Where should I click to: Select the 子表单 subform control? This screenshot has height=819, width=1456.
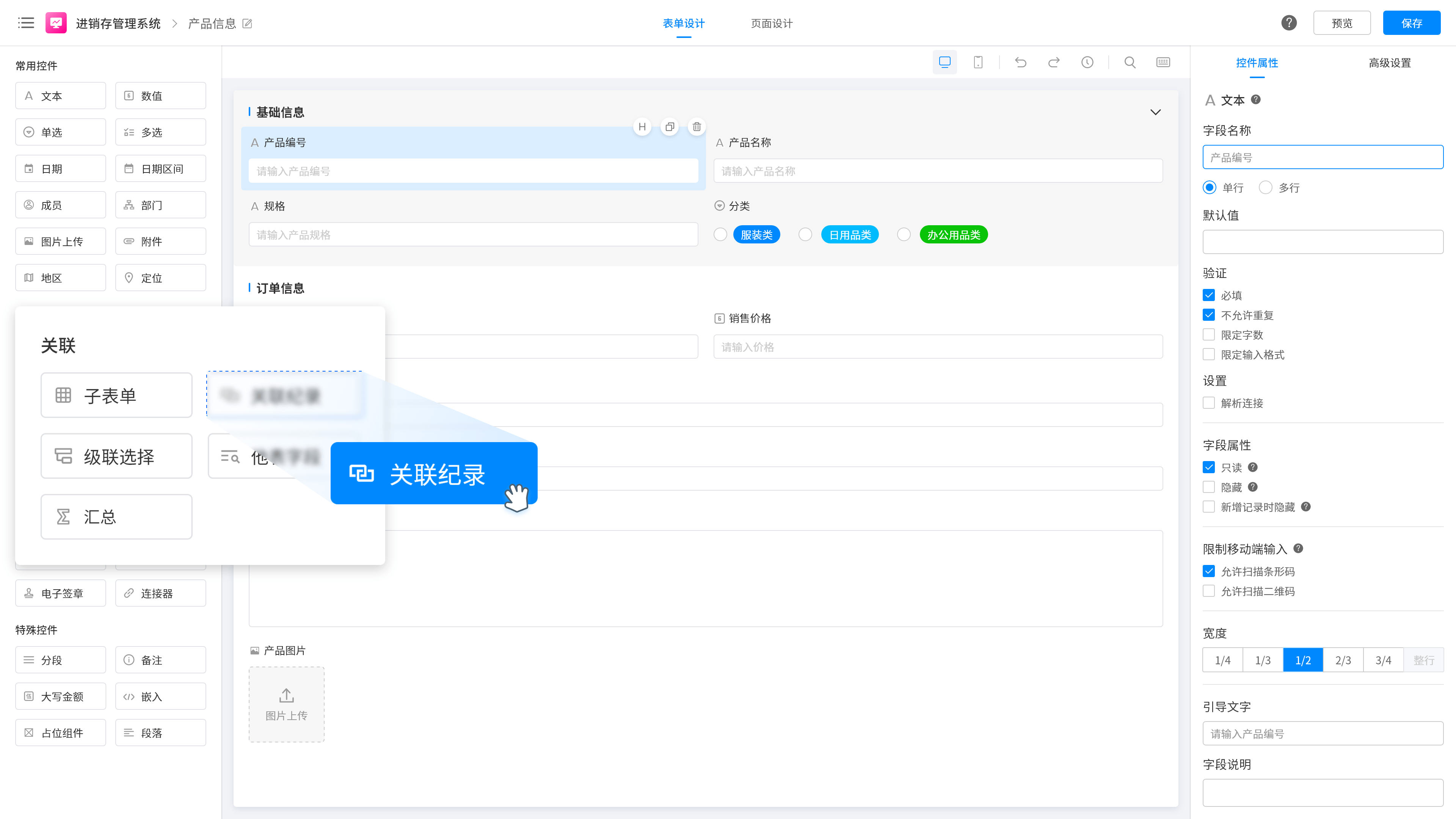pos(116,395)
